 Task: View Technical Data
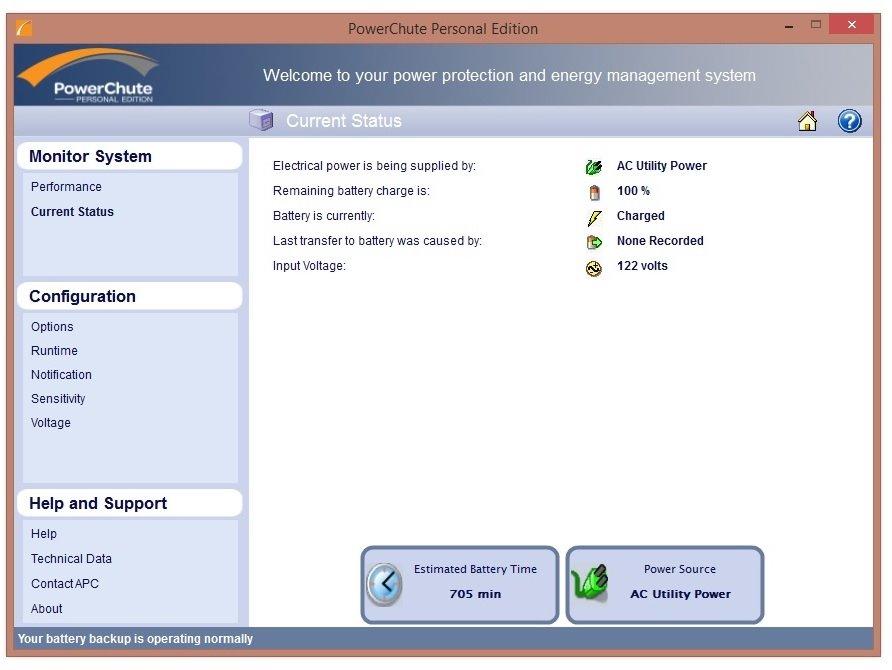pyautogui.click(x=71, y=559)
